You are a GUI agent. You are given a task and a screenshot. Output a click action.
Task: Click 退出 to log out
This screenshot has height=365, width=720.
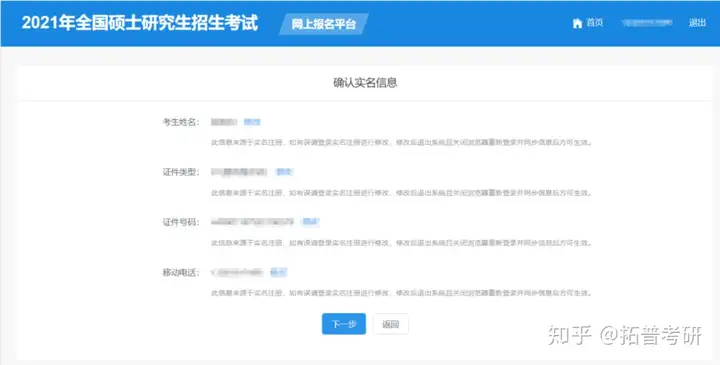[697, 23]
